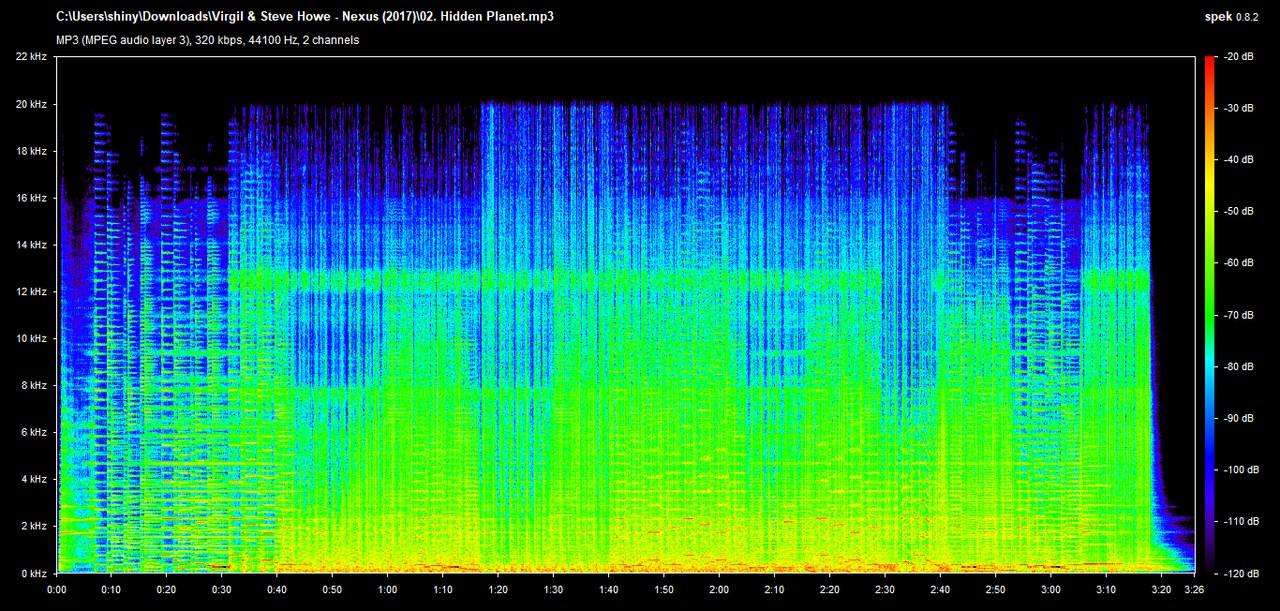1280x611 pixels.
Task: Click the 1:30 time axis label
Action: coord(553,590)
